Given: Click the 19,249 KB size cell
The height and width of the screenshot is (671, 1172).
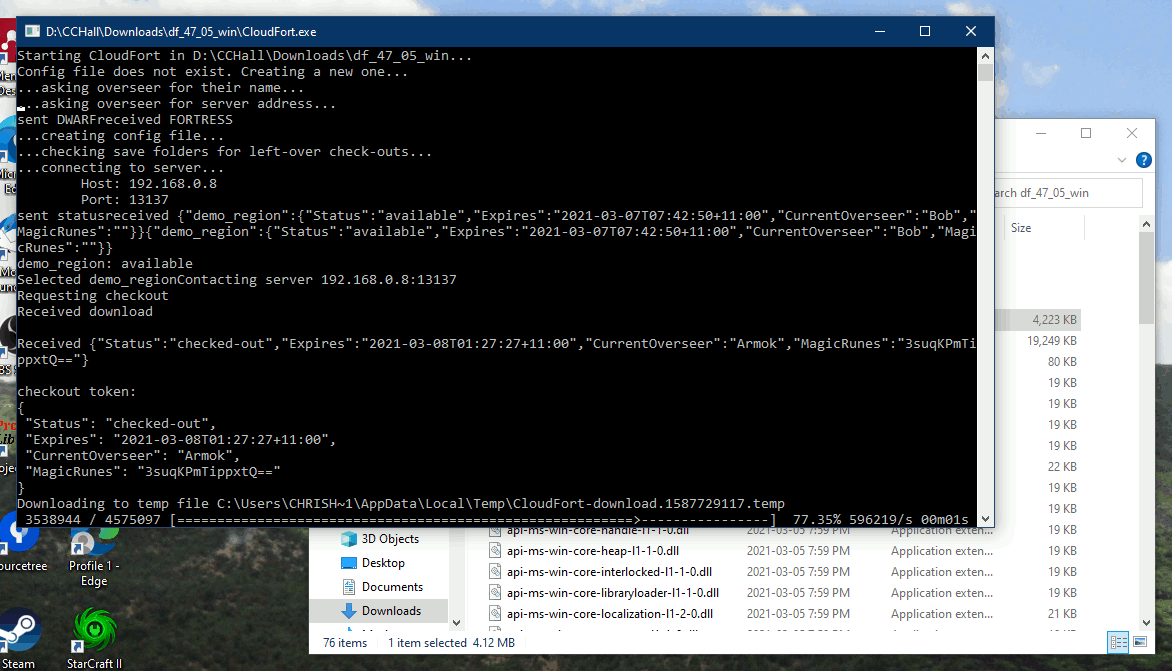Looking at the screenshot, I should click(1052, 341).
